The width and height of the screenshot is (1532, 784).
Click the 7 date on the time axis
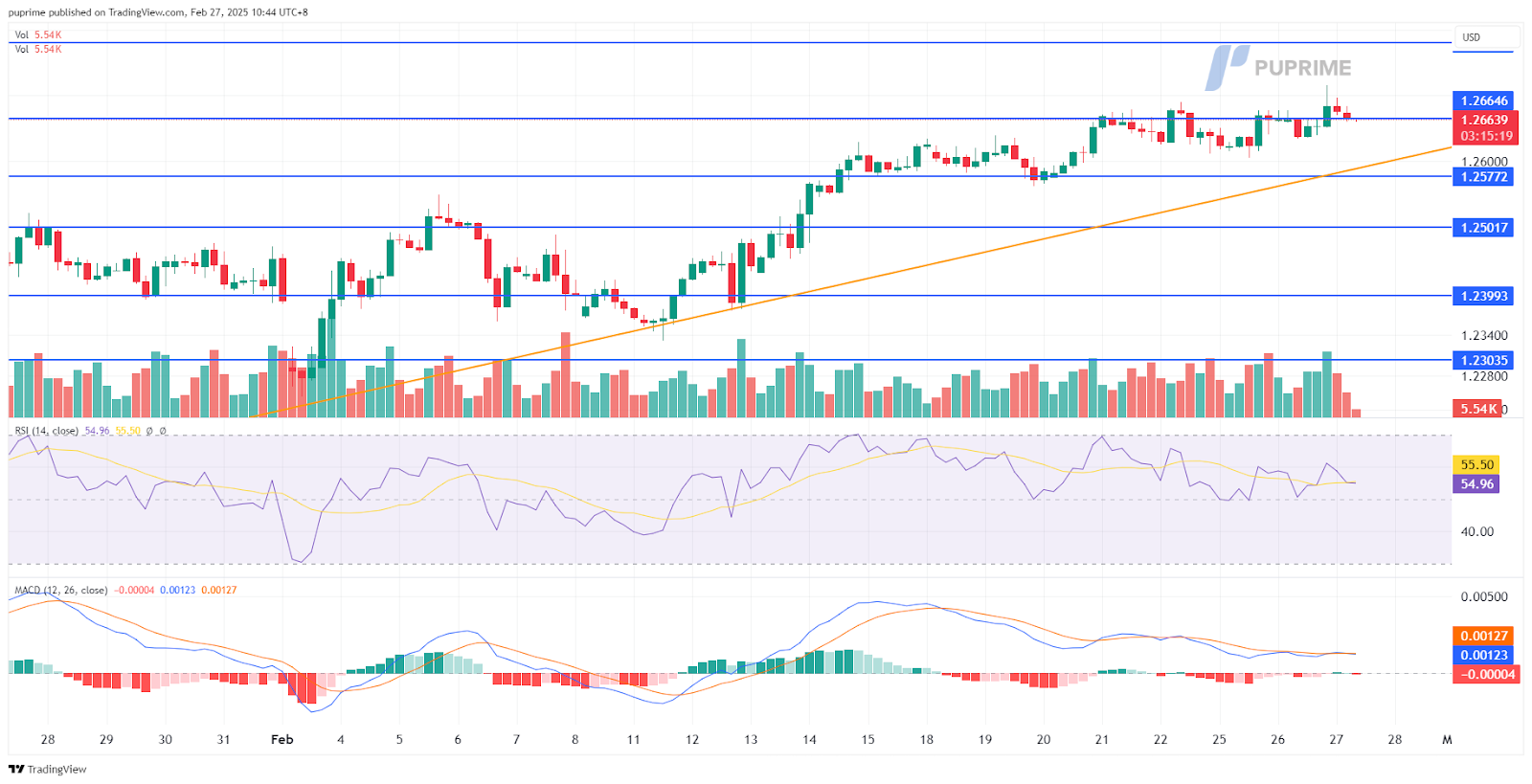tap(516, 739)
